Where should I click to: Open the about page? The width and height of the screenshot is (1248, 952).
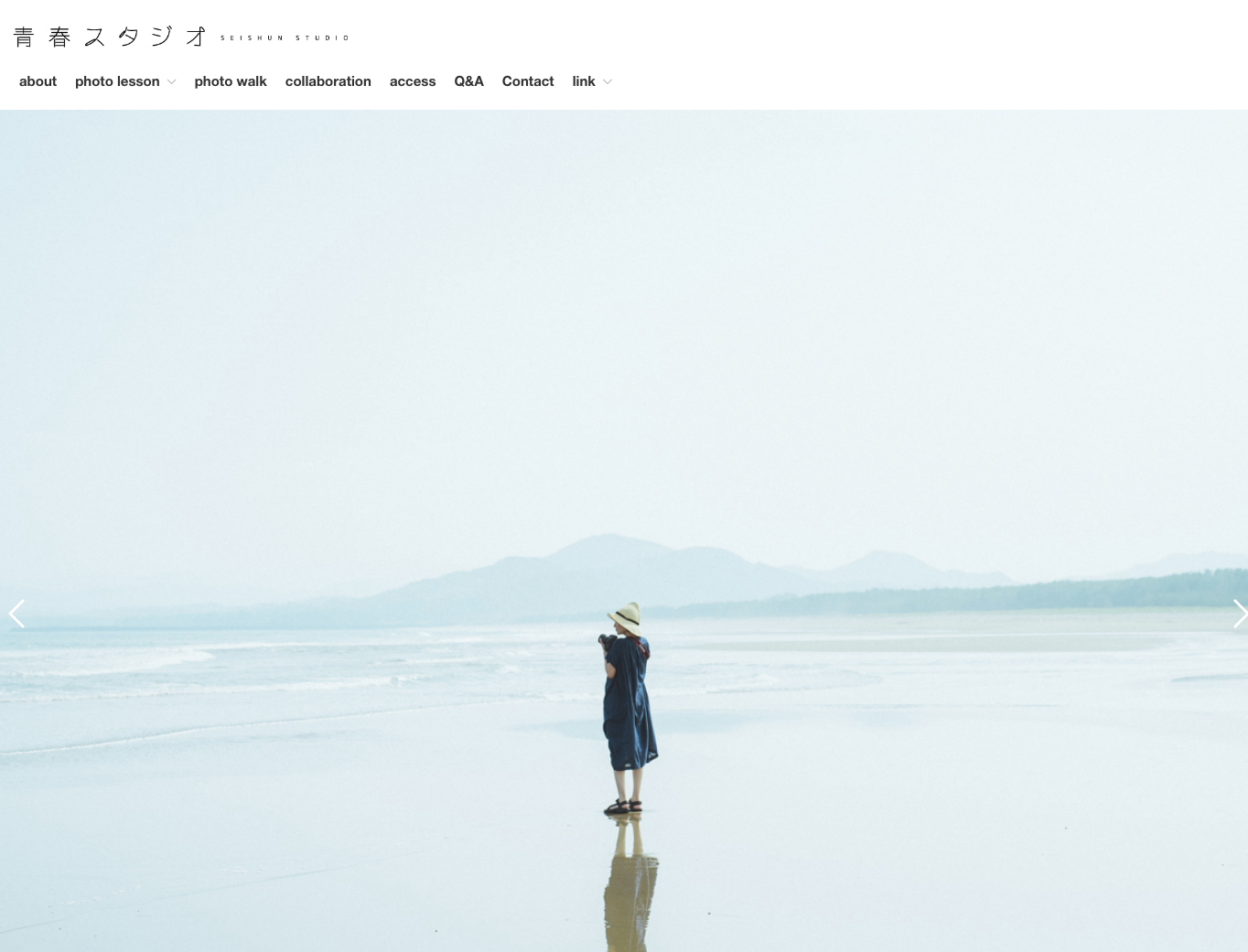[38, 81]
